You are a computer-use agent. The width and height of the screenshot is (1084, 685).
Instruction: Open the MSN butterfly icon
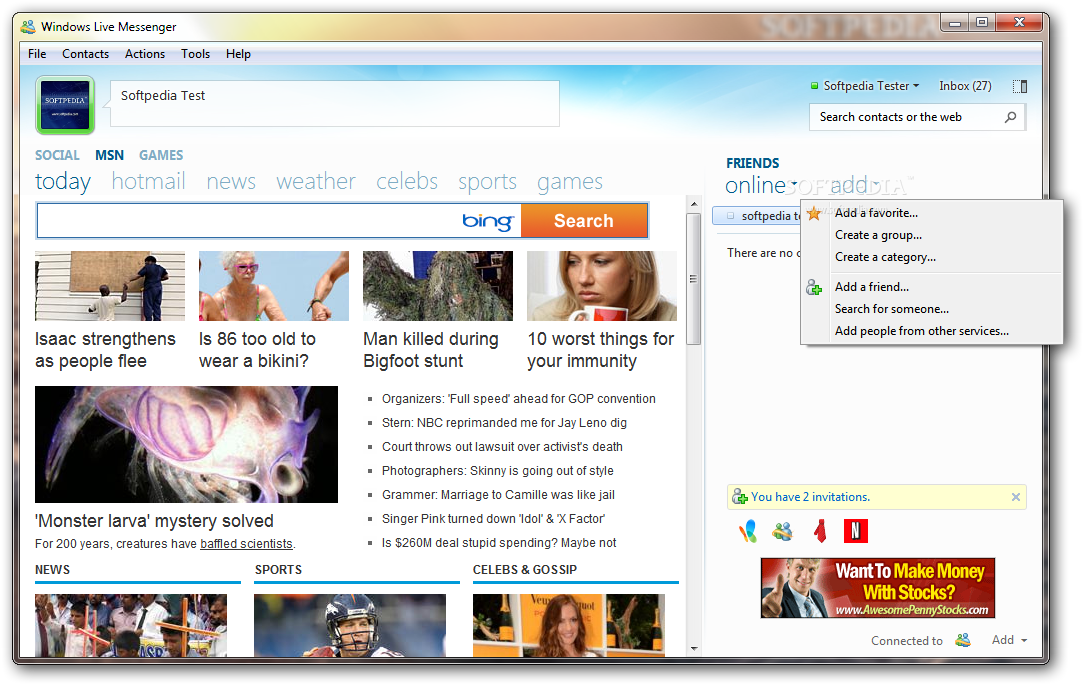748,531
